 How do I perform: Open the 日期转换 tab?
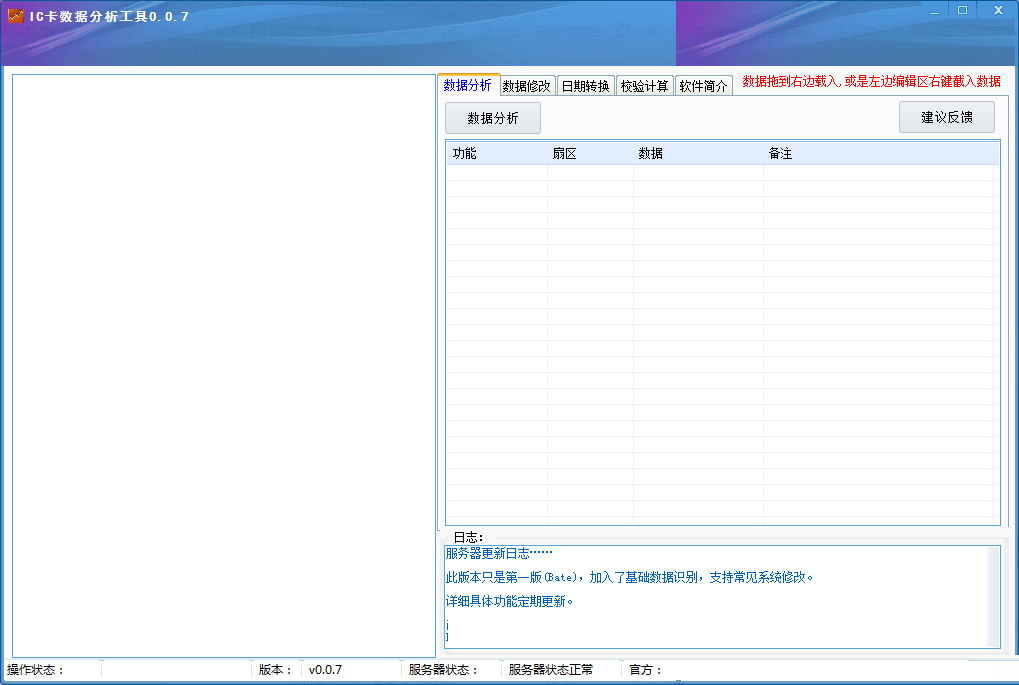(585, 85)
